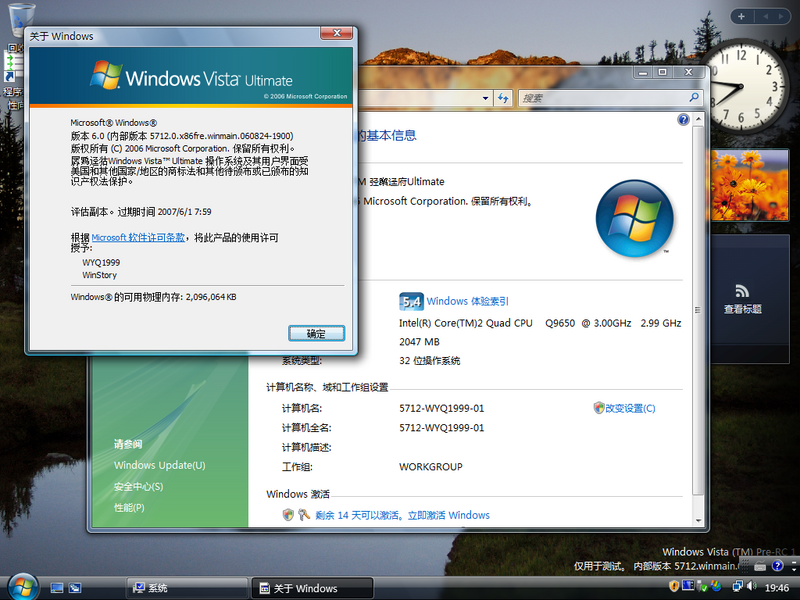This screenshot has height=600, width=800.
Task: Open Windows Update(U) link
Action: coord(160,465)
